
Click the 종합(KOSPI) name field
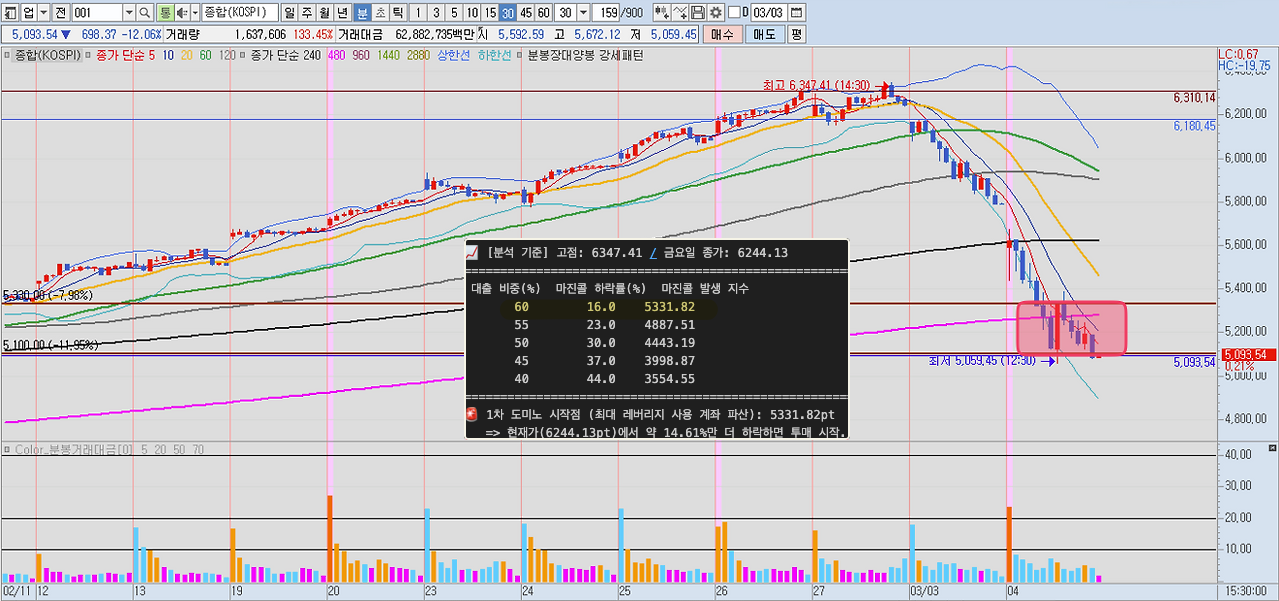point(240,13)
